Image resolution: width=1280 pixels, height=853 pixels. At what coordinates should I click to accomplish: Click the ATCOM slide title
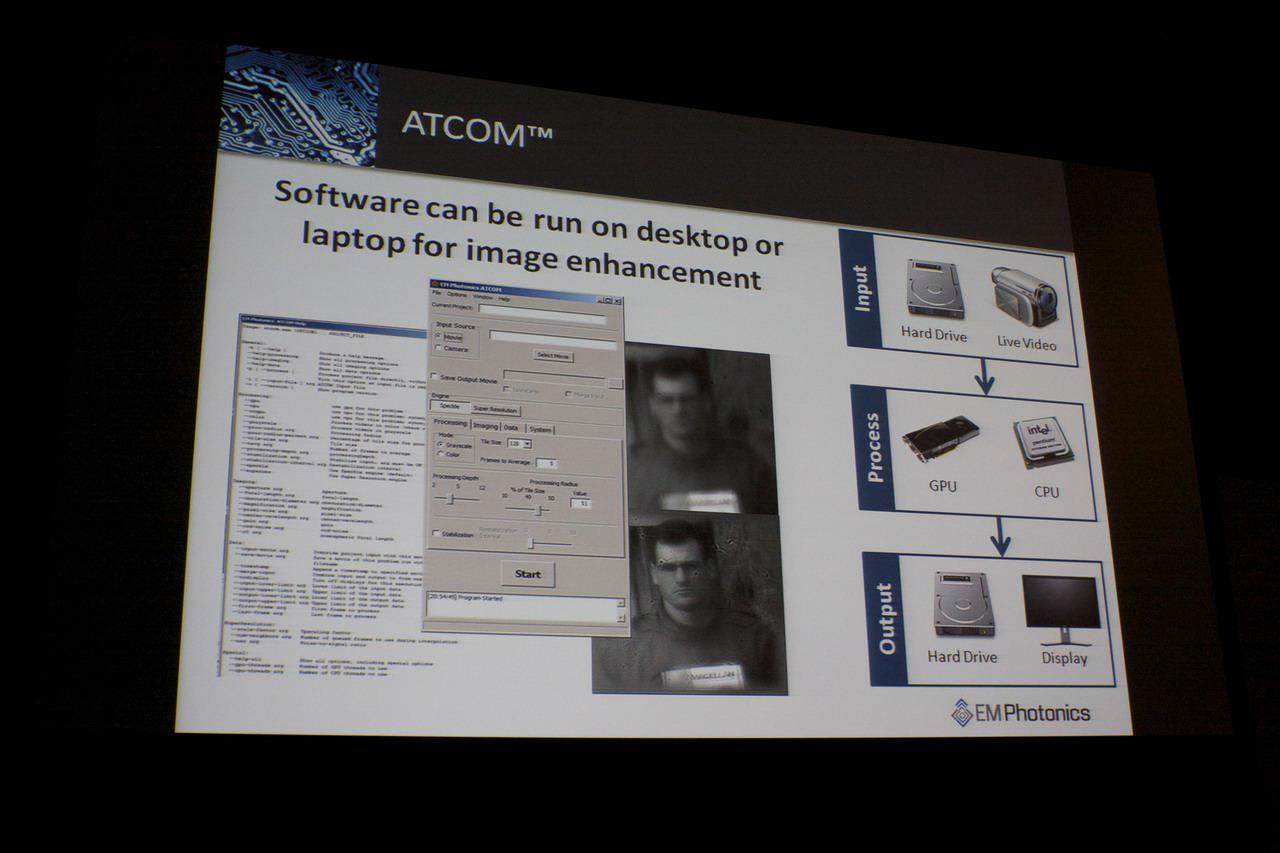pyautogui.click(x=476, y=128)
